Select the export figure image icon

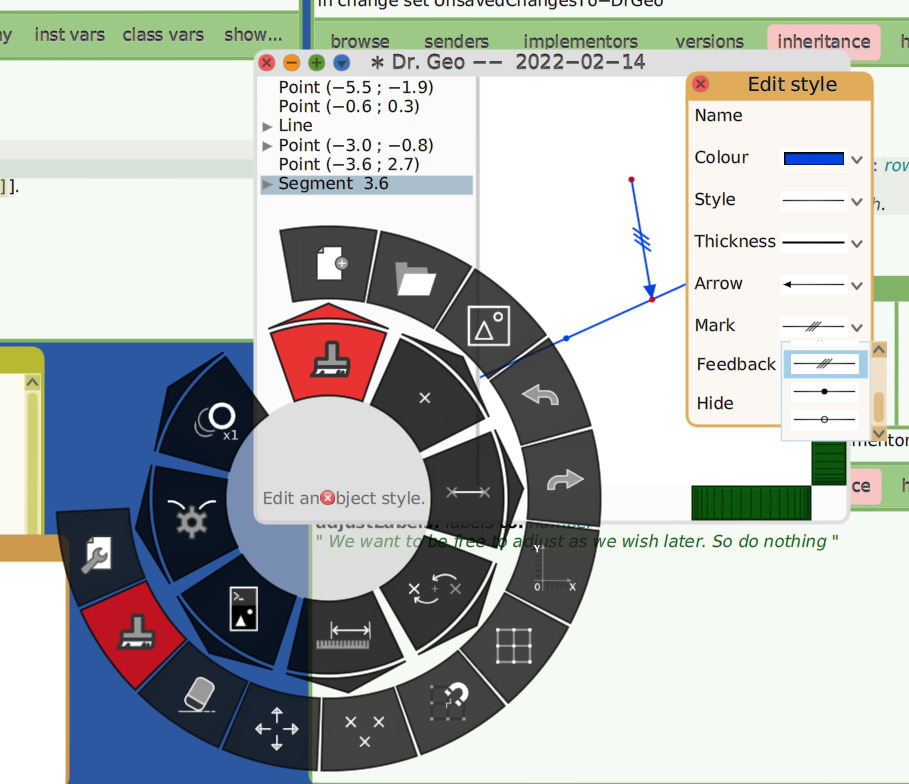(x=489, y=326)
